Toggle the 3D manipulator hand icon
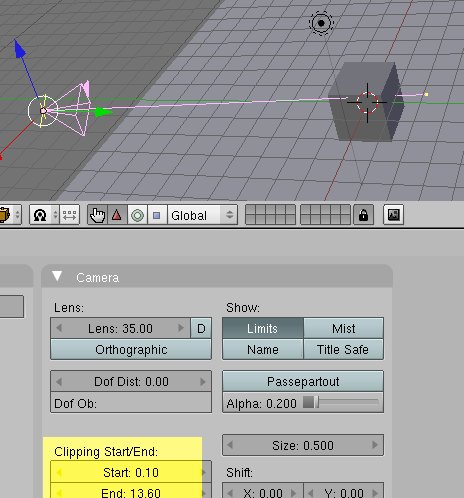 coord(97,215)
